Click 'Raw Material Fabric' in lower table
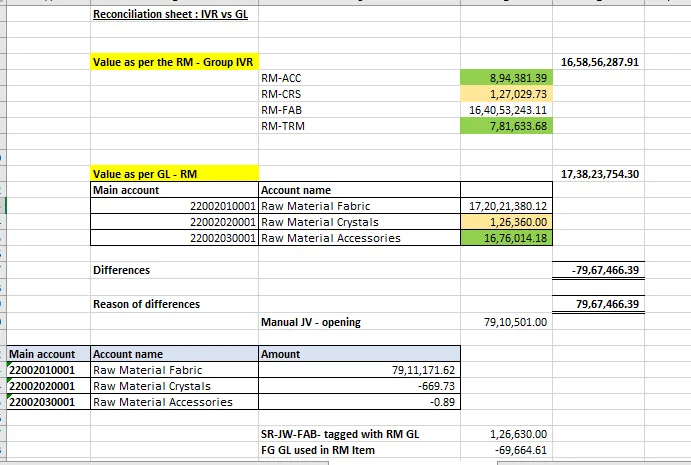691x465 pixels. (175, 370)
